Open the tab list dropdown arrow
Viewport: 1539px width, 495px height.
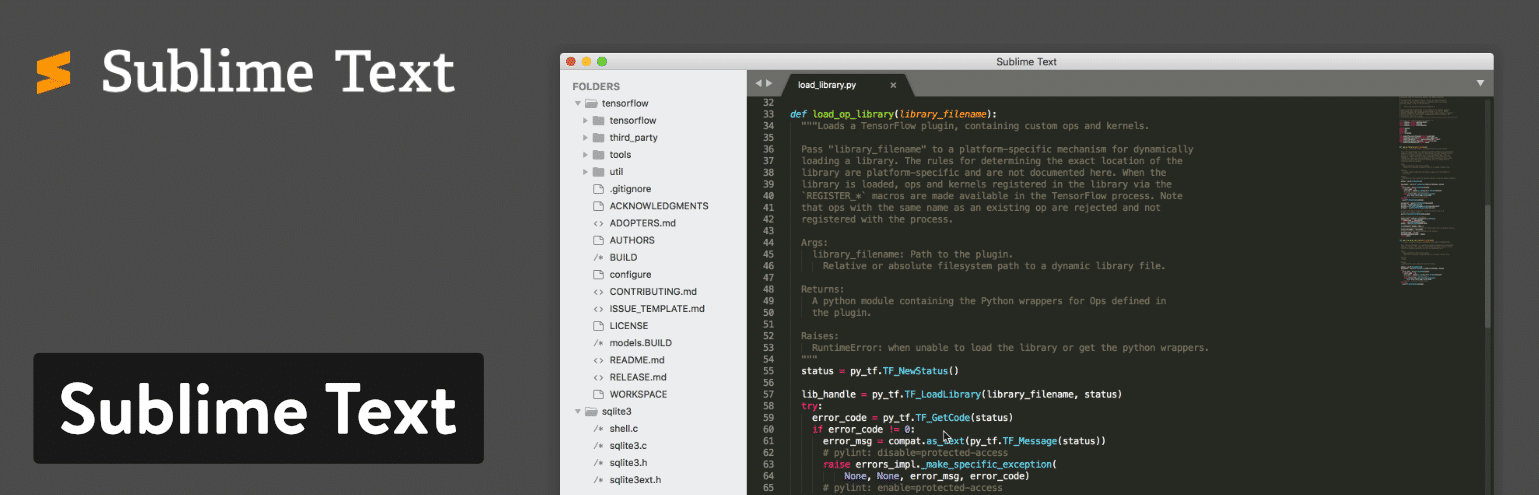click(1480, 83)
